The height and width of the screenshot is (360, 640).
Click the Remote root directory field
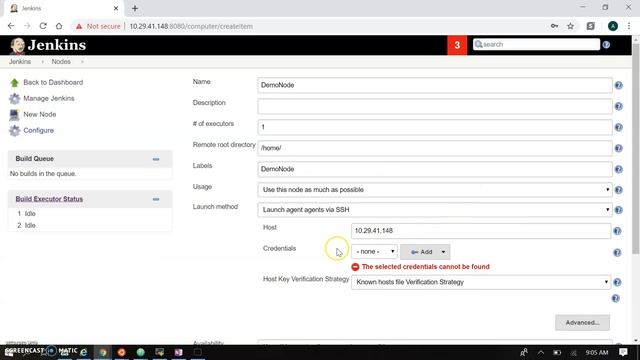[435, 148]
